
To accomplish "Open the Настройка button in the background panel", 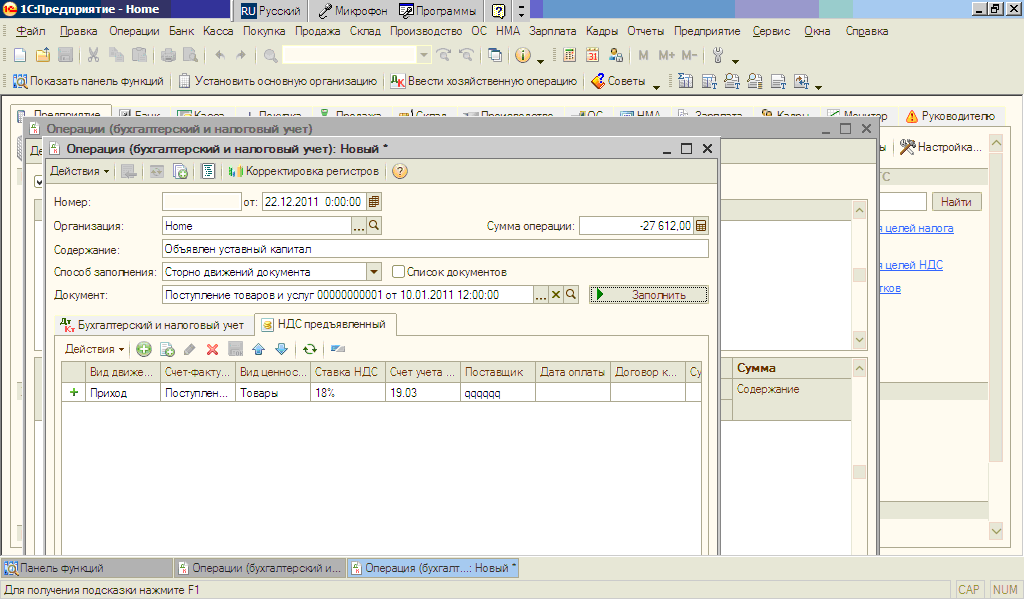I will [x=940, y=147].
